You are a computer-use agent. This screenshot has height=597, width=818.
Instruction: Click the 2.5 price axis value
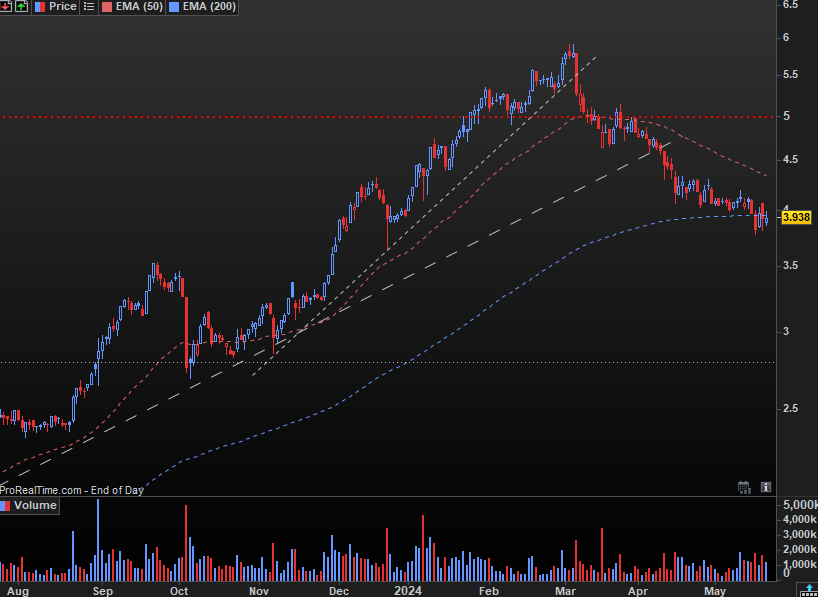[791, 408]
